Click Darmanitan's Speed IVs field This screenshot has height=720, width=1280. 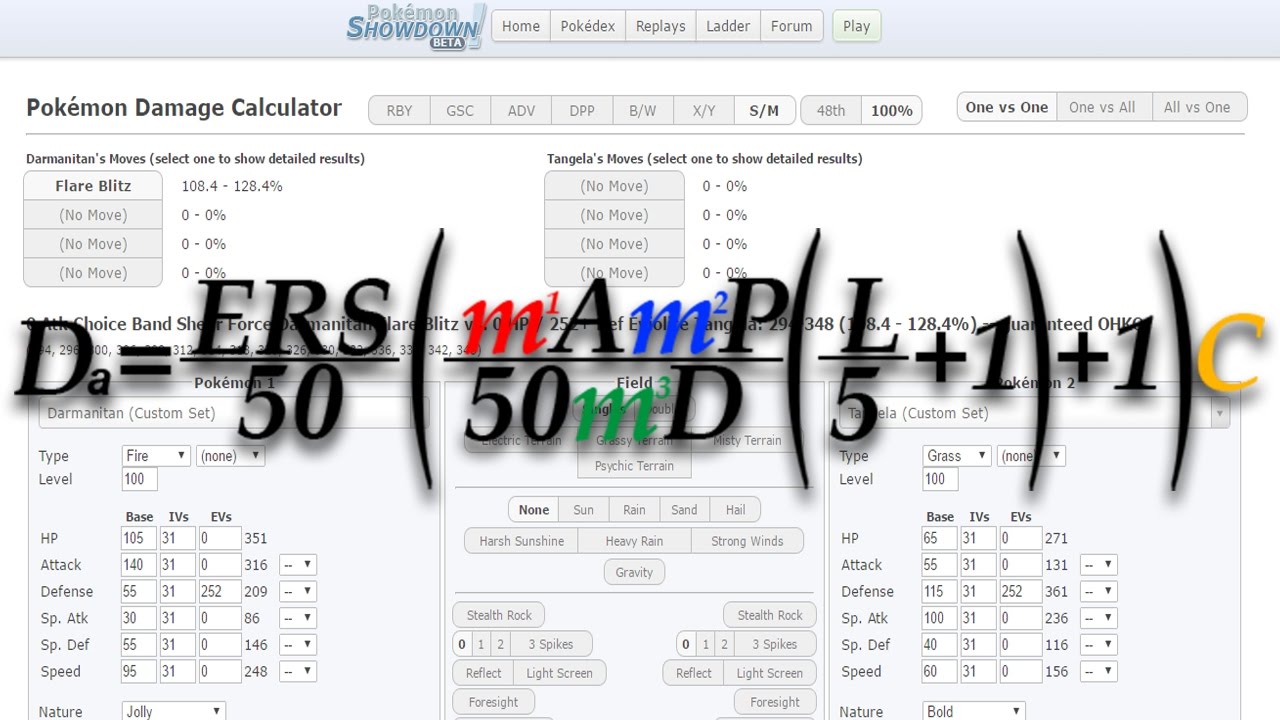pos(177,672)
